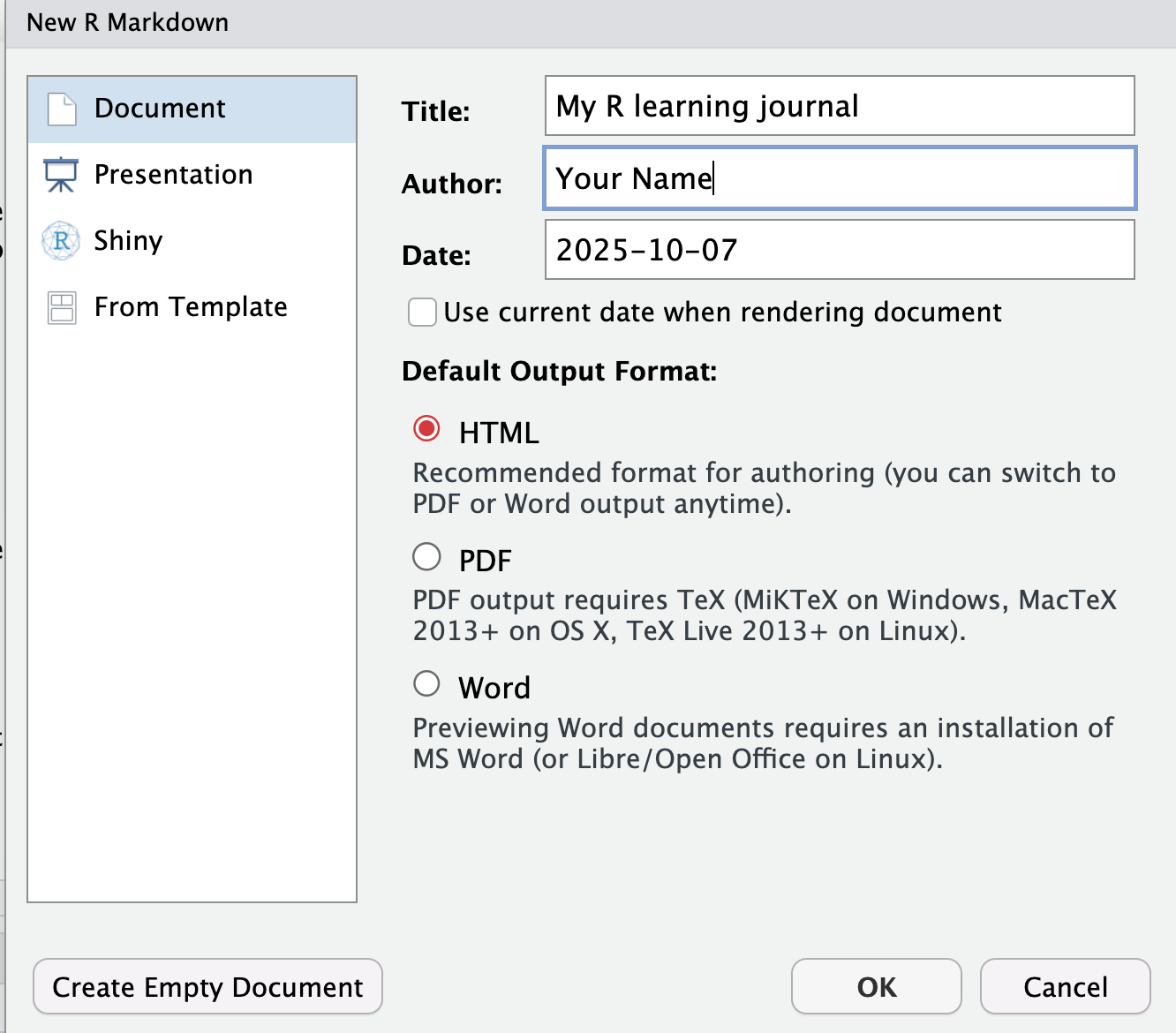This screenshot has height=1033, width=1176.
Task: Click the From Template layout icon
Action: point(62,307)
